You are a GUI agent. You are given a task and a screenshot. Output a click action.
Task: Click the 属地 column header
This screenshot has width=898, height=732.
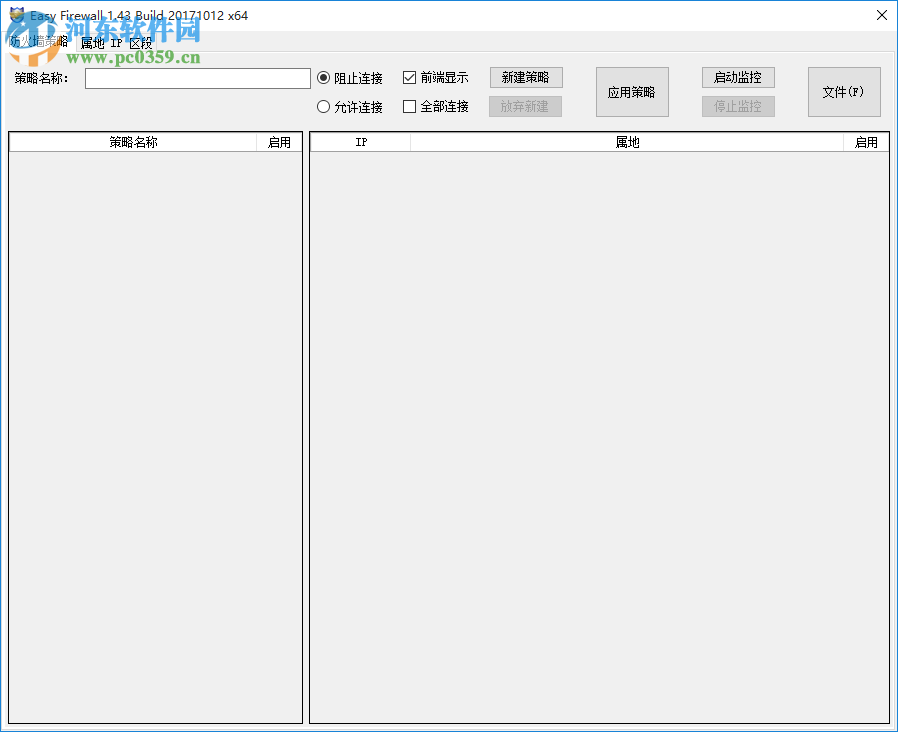coord(625,141)
